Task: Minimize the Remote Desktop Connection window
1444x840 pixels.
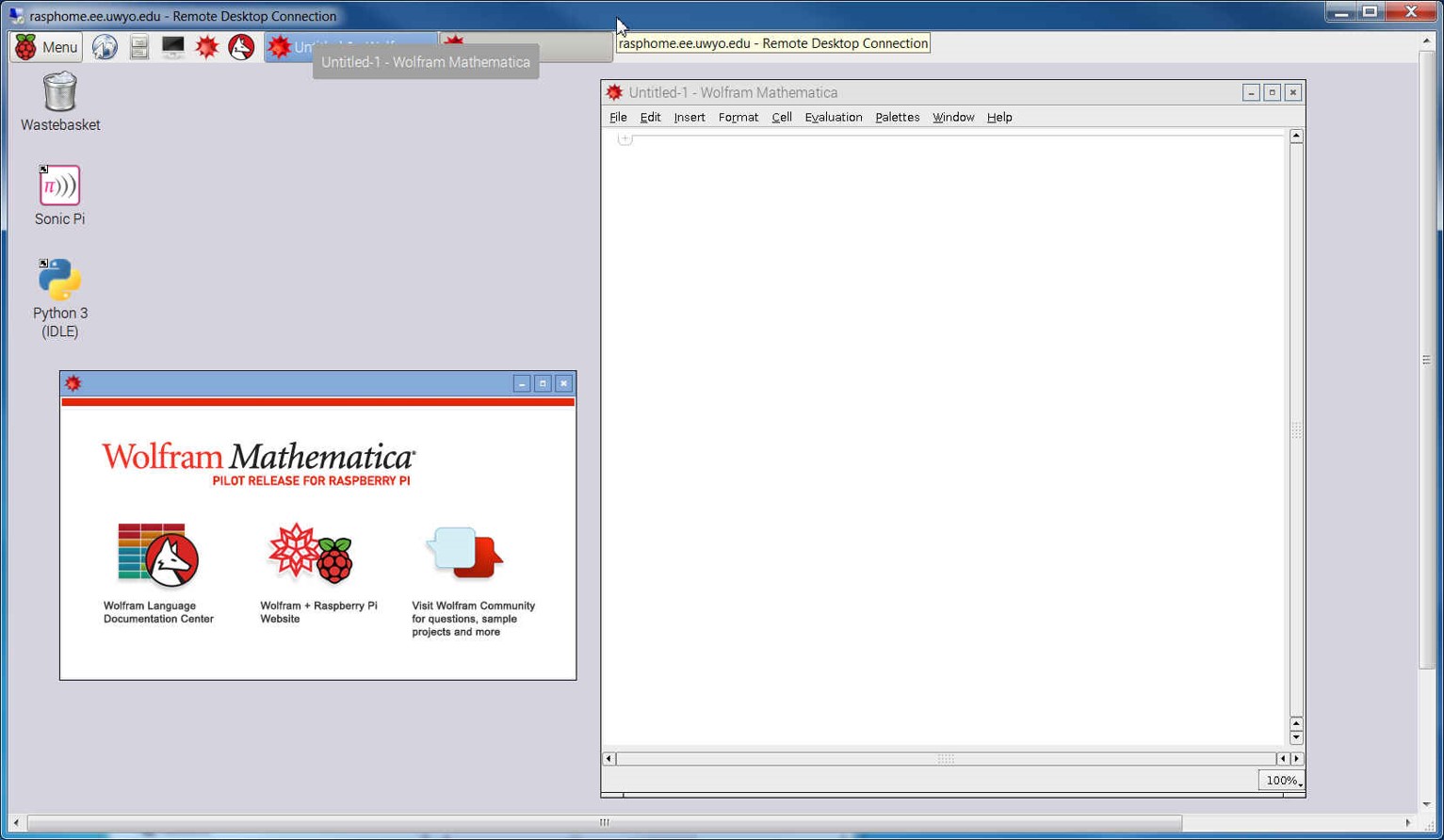Action: [1341, 12]
